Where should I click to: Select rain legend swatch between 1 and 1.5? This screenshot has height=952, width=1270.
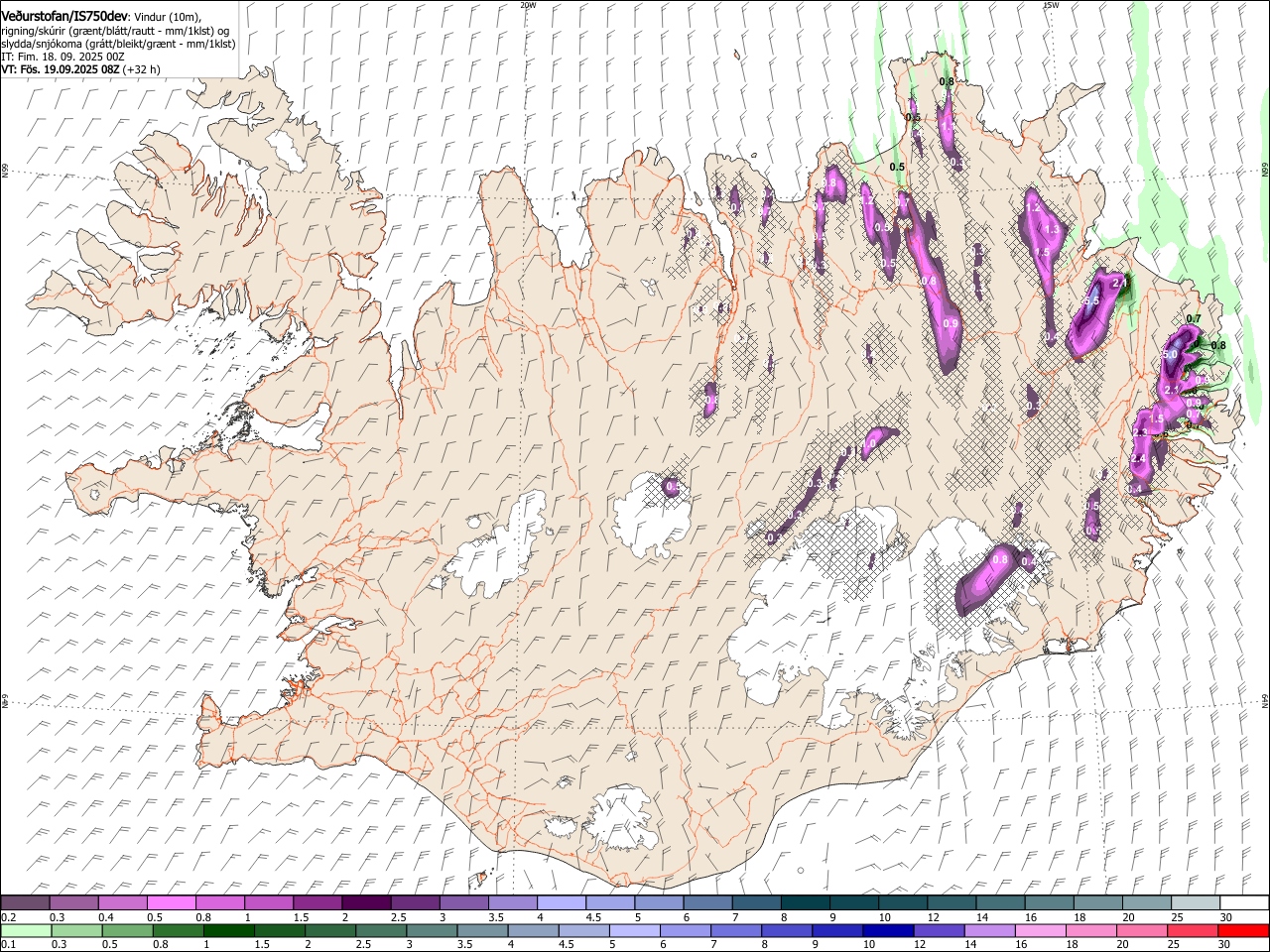[228, 931]
